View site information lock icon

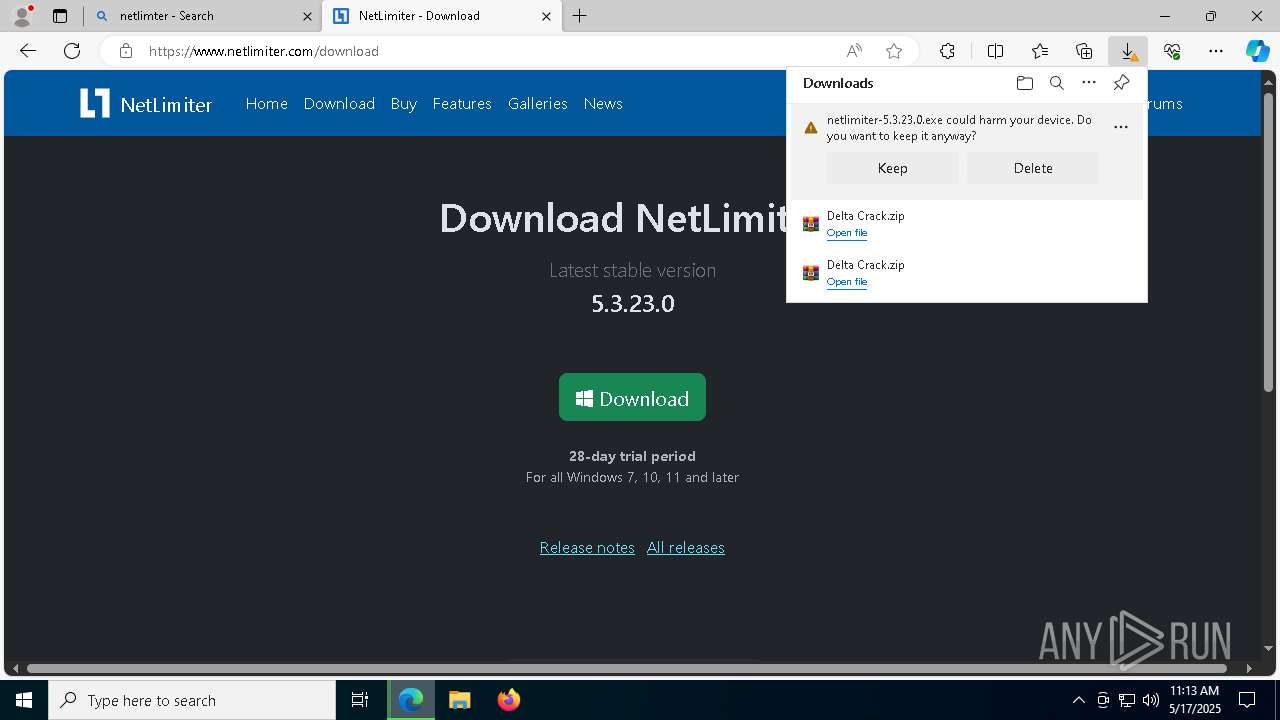point(125,51)
